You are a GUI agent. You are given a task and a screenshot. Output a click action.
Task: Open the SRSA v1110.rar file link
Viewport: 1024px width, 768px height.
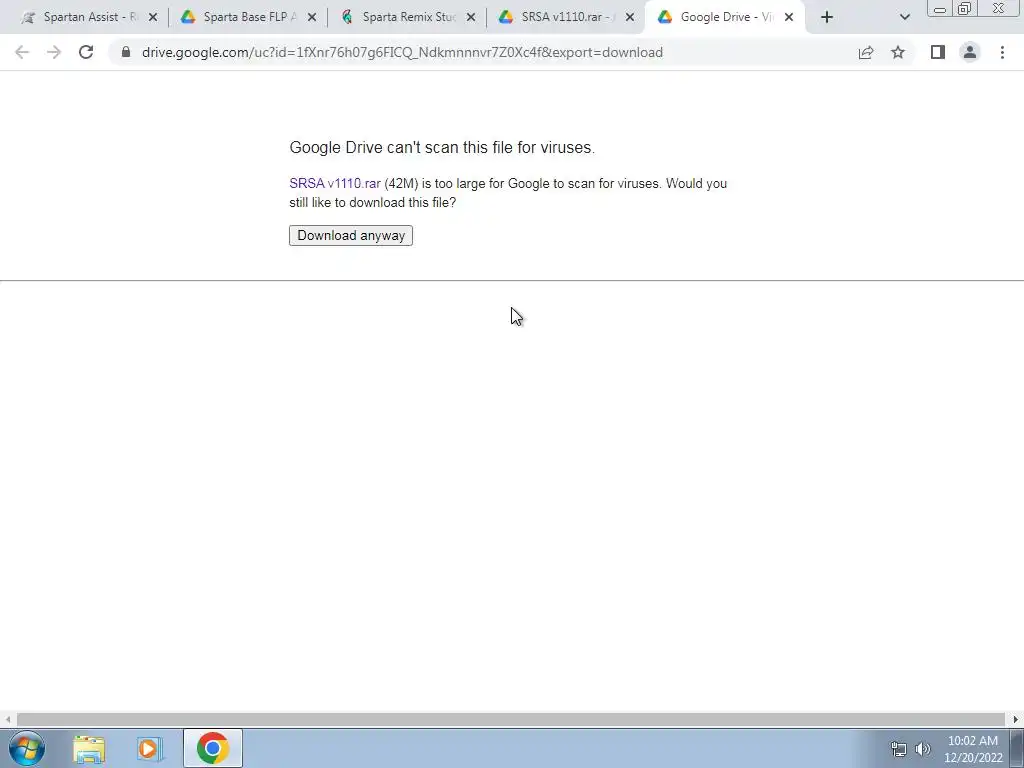(x=335, y=184)
